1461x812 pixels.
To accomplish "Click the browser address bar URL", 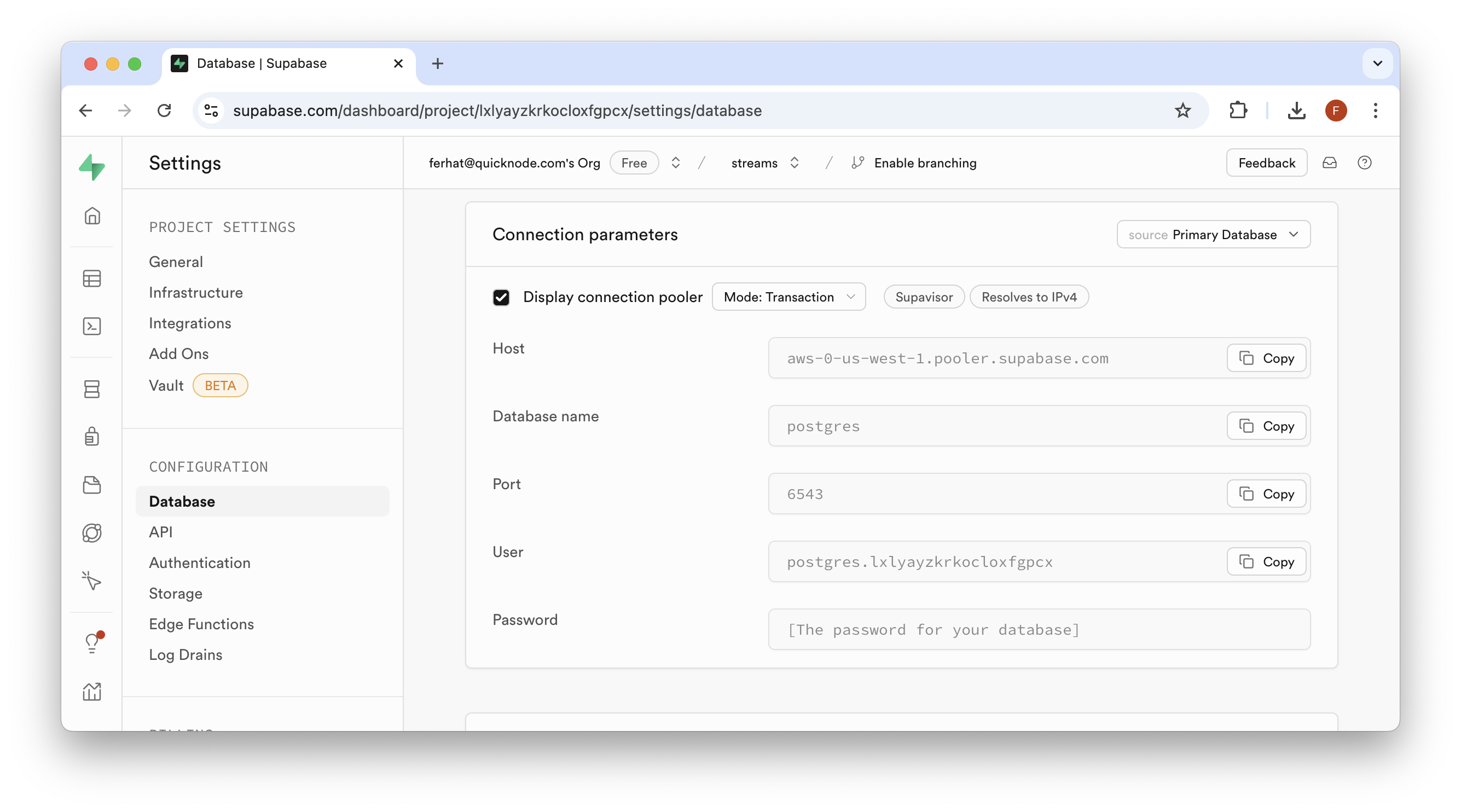I will click(497, 111).
